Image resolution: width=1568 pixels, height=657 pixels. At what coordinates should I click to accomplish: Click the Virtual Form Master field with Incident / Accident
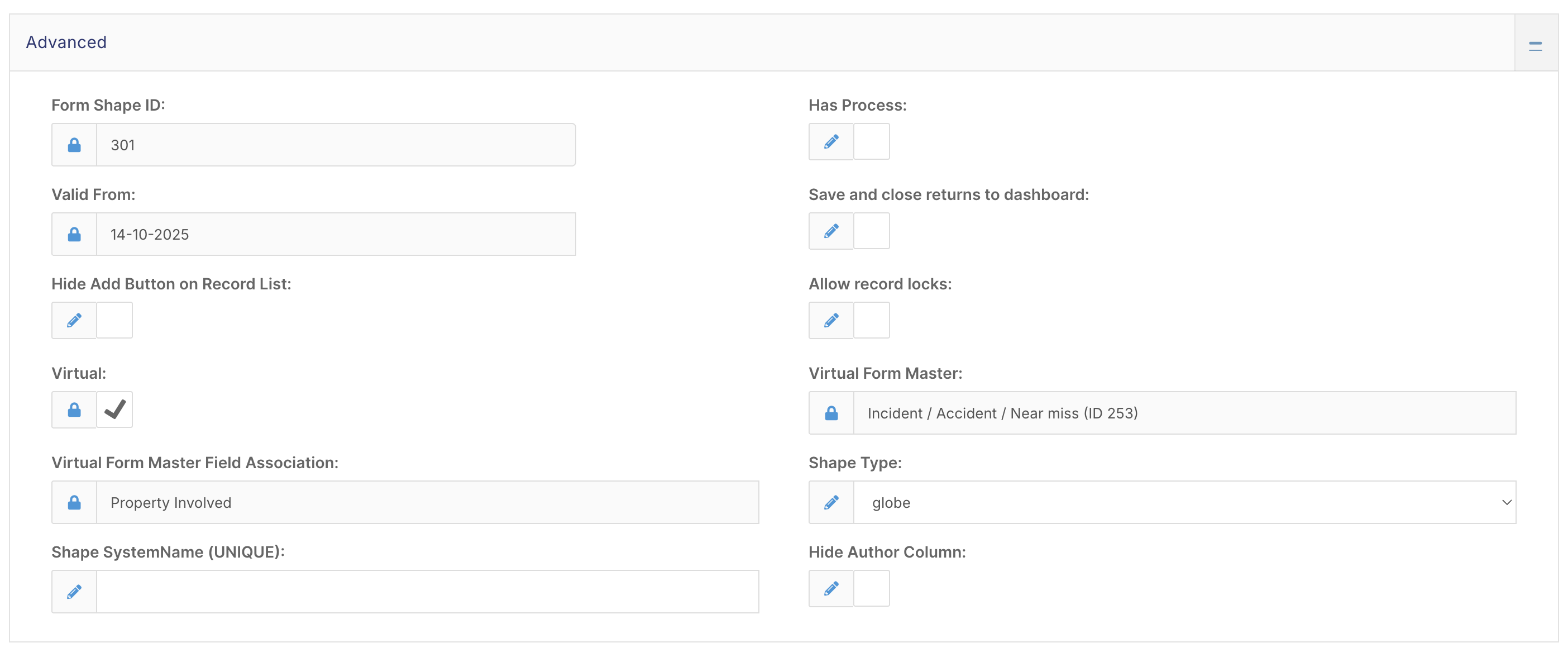[x=1184, y=413]
